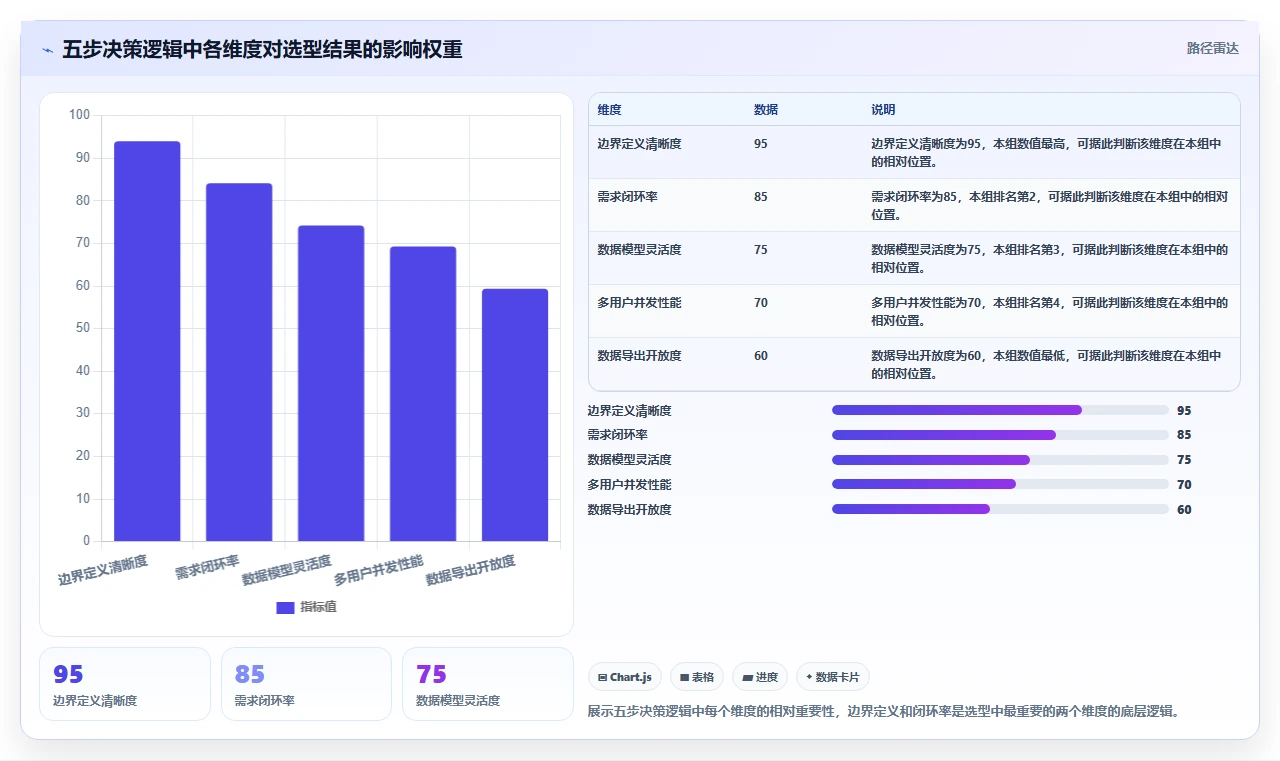Viewport: 1280px width, 761px height.
Task: Click the x-axis label 数据导出开放度
Action: point(471,570)
